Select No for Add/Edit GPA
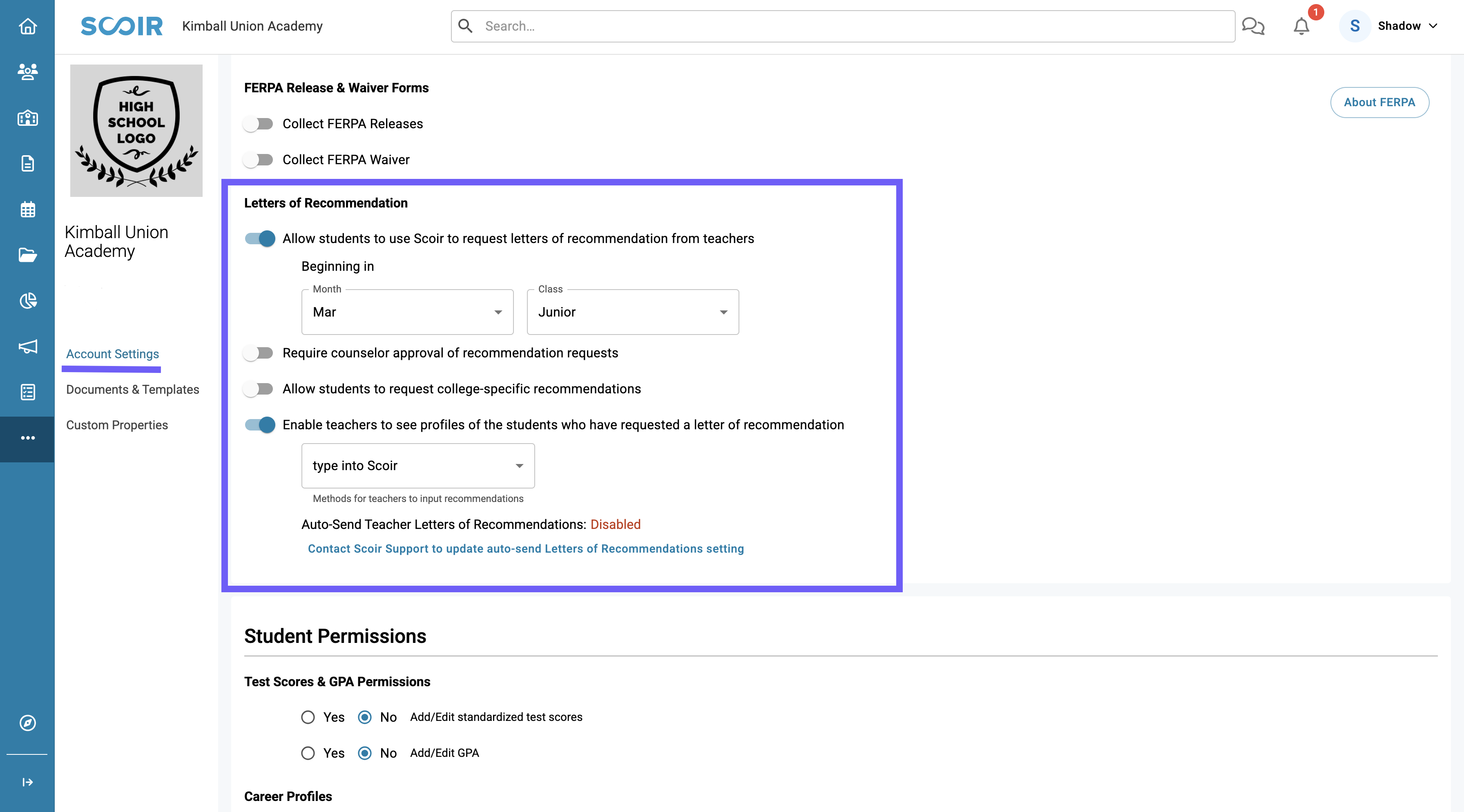Viewport: 1464px width, 812px height. coord(364,753)
